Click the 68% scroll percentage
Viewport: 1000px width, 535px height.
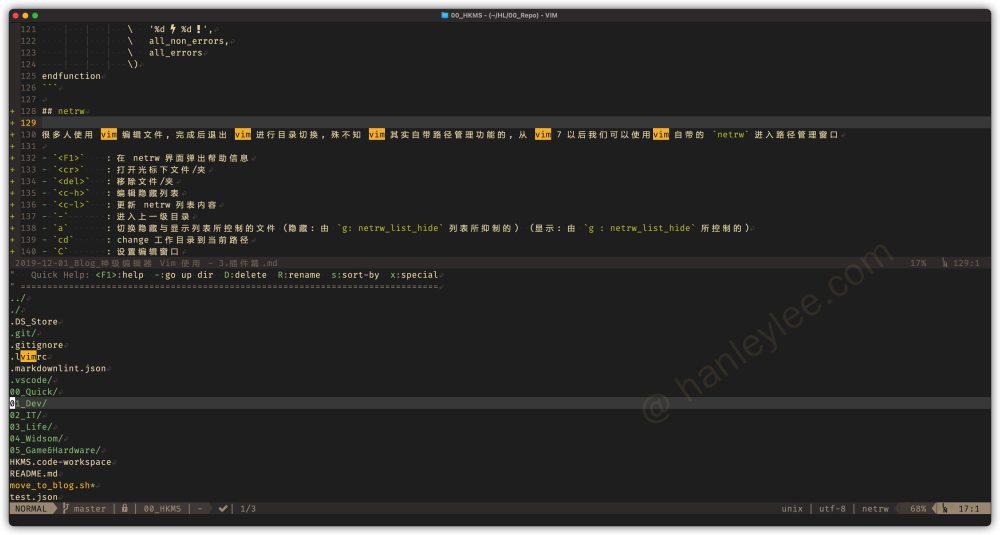(918, 508)
